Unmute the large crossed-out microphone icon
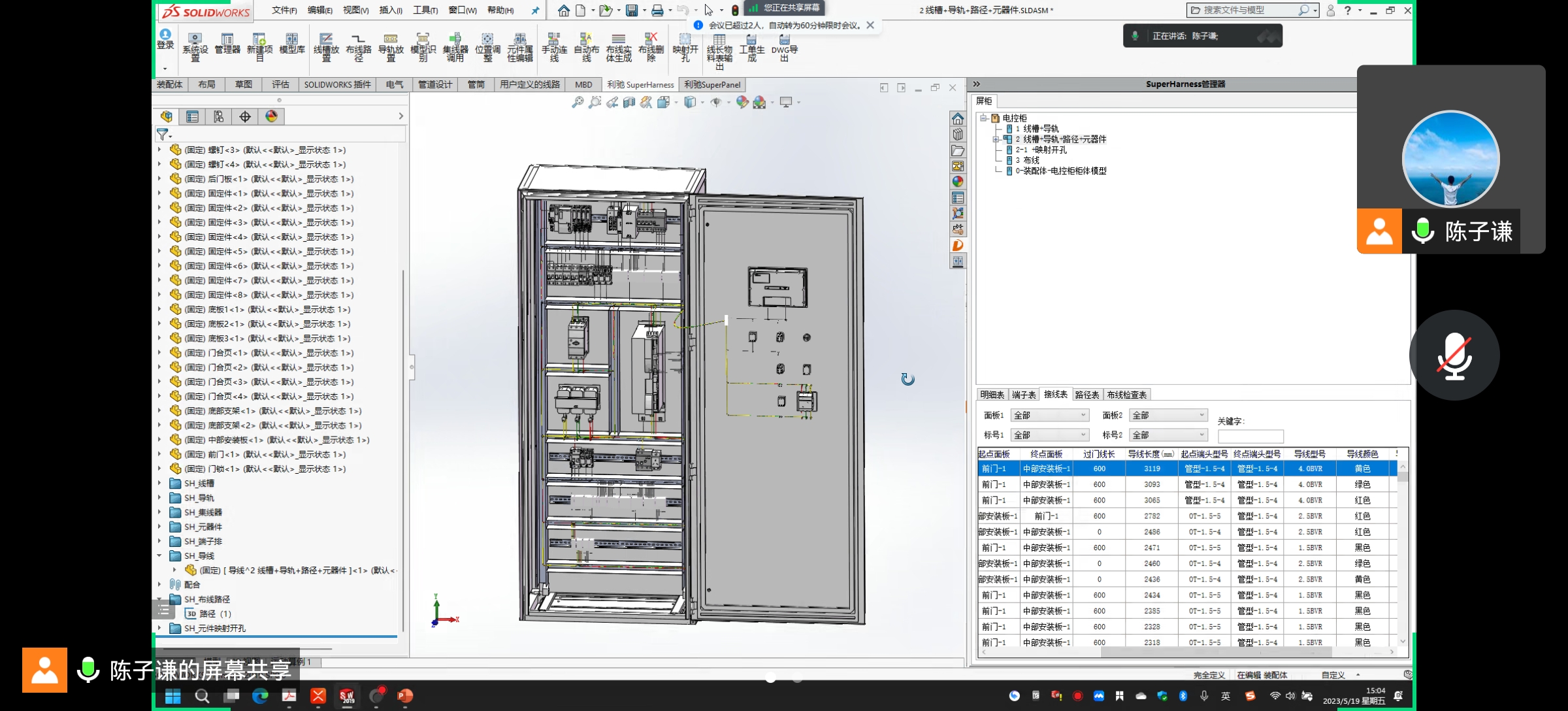The height and width of the screenshot is (711, 1568). (1454, 355)
